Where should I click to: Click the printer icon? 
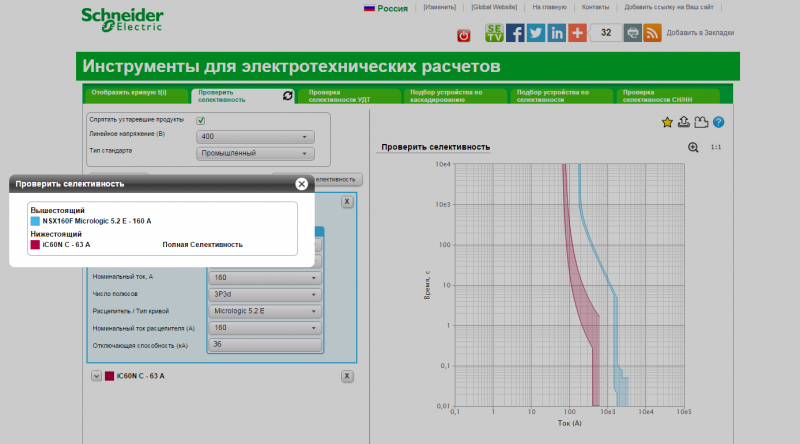(x=633, y=33)
